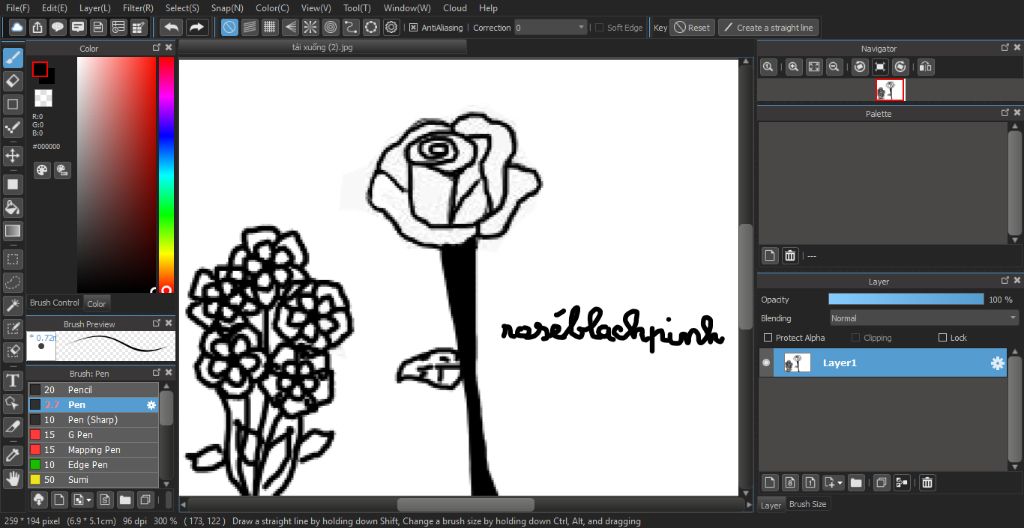Toggle AntiAliasing checkbox

(x=413, y=27)
